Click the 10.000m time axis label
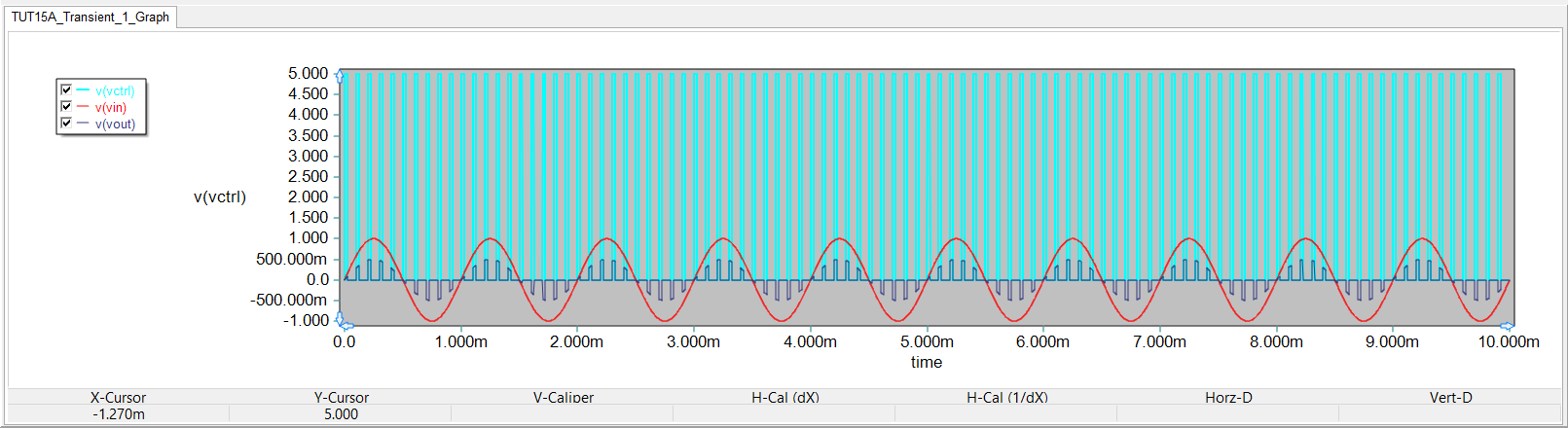 click(x=1509, y=341)
